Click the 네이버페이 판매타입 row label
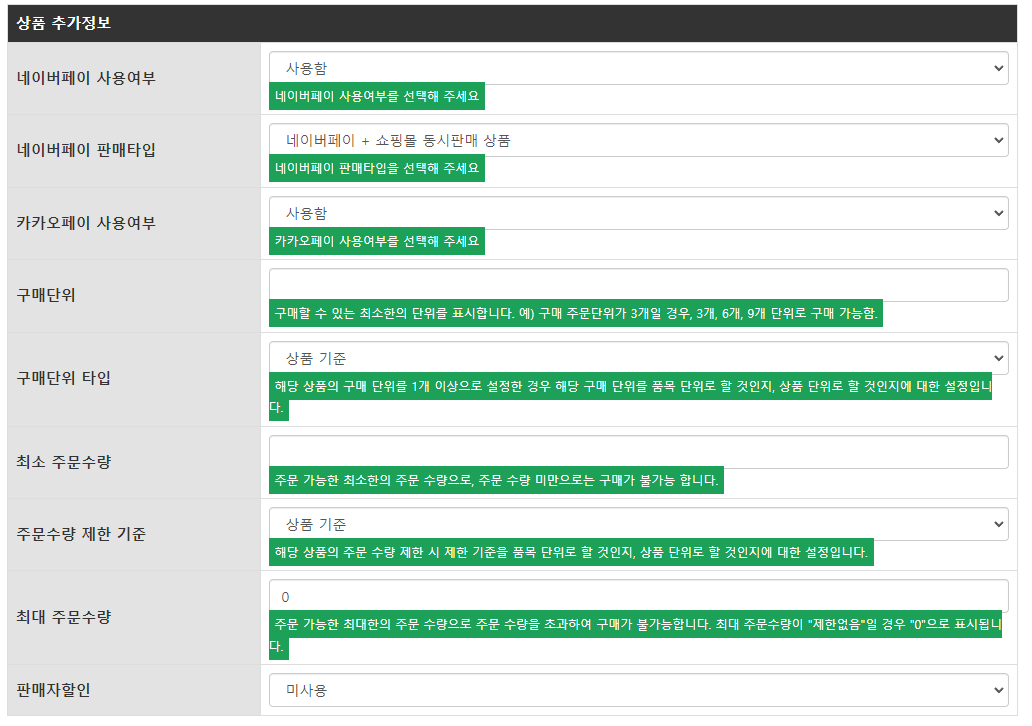This screenshot has width=1032, height=726. [x=87, y=150]
